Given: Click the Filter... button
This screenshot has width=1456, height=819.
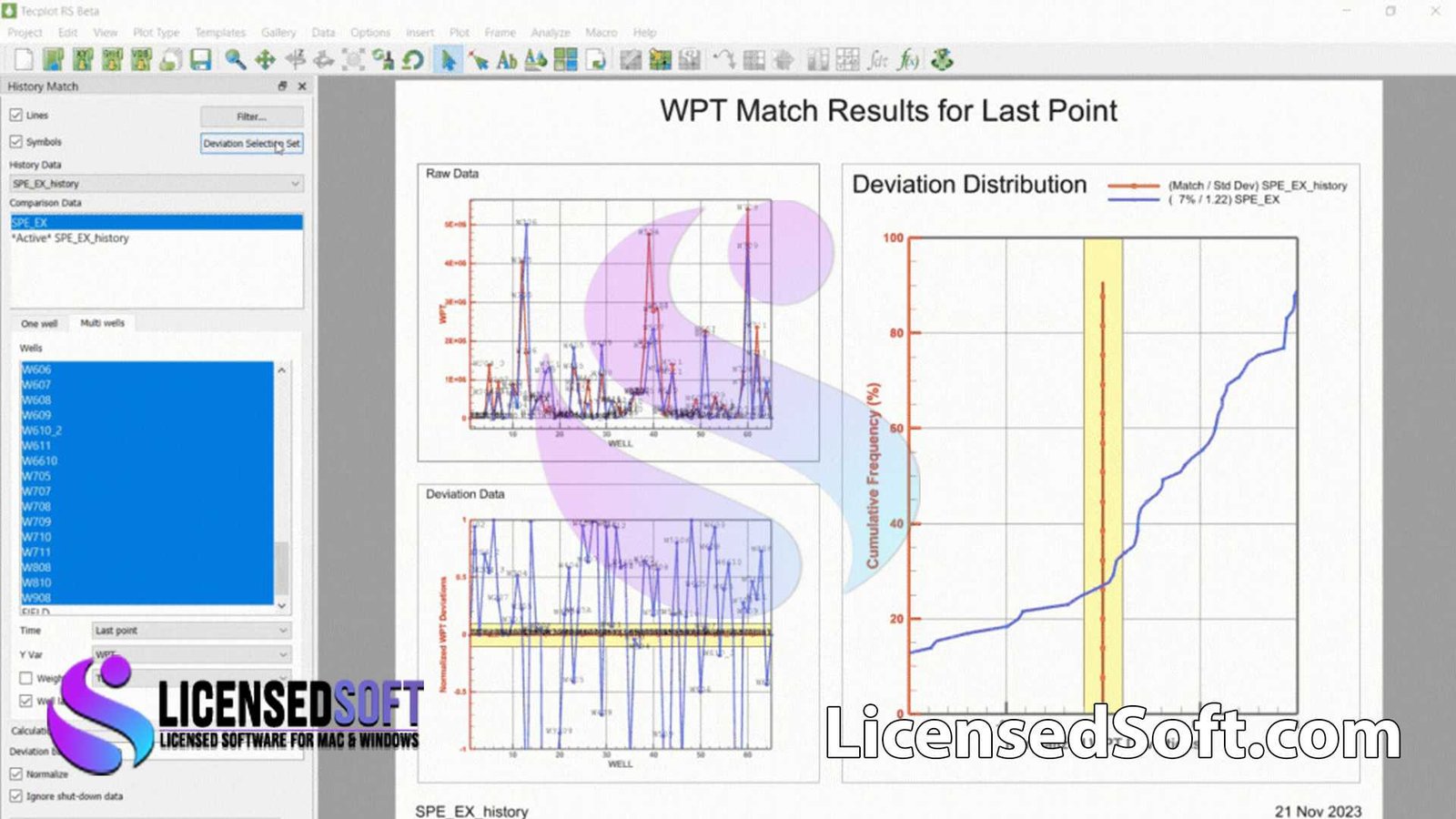Looking at the screenshot, I should click(x=252, y=116).
